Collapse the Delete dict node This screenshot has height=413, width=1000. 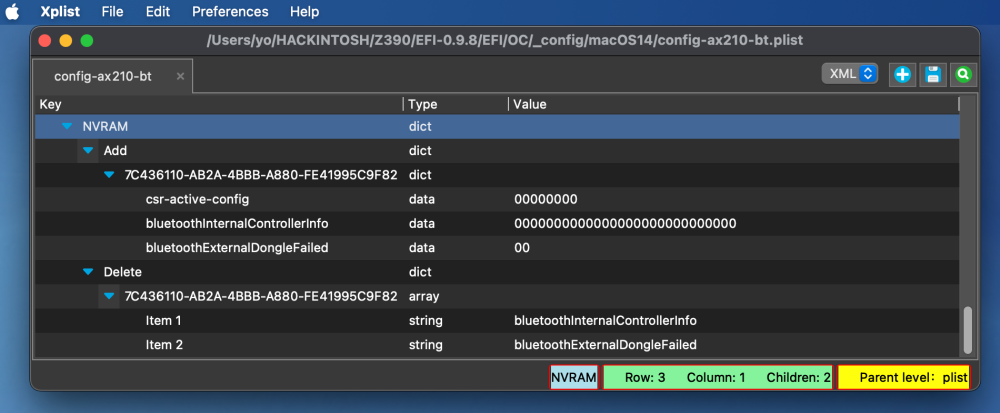88,272
